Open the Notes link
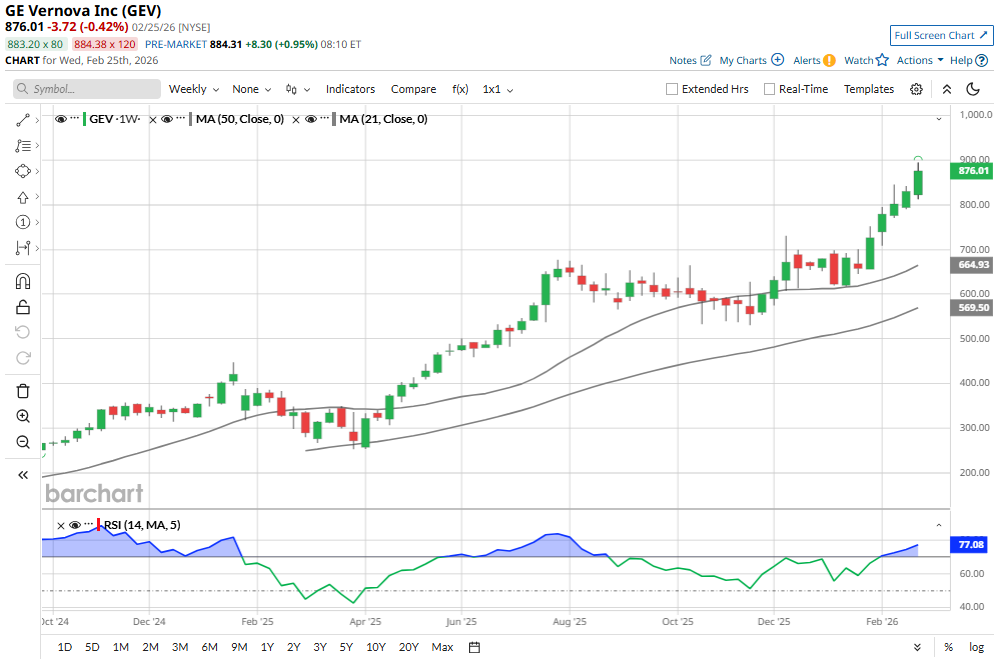The width and height of the screenshot is (999, 663). click(682, 61)
